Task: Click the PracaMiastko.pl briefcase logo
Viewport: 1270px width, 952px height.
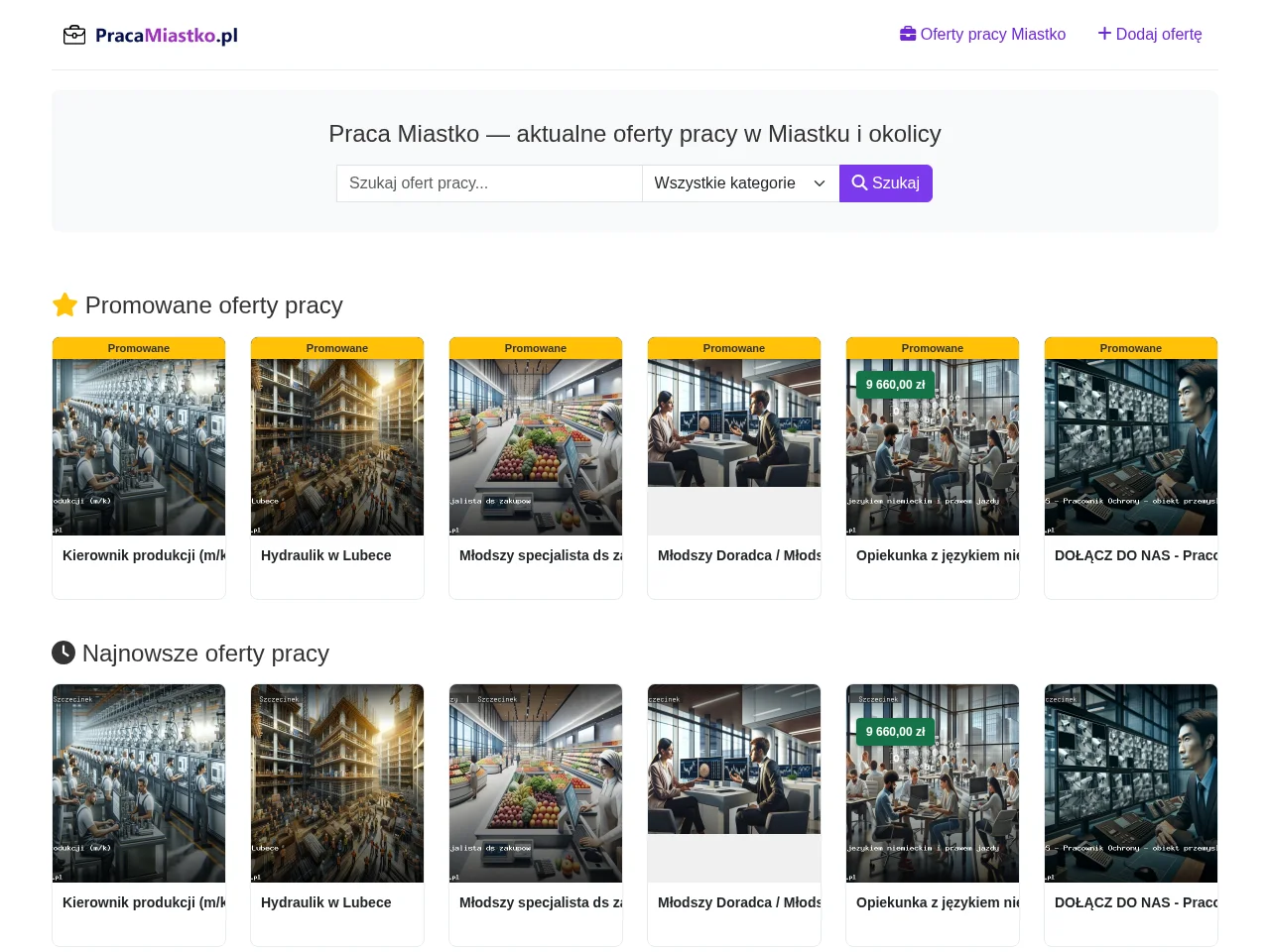Action: pos(150,36)
